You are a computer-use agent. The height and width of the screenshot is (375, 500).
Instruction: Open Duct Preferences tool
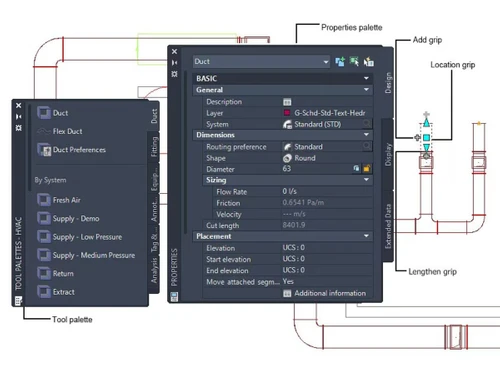[x=71, y=150]
